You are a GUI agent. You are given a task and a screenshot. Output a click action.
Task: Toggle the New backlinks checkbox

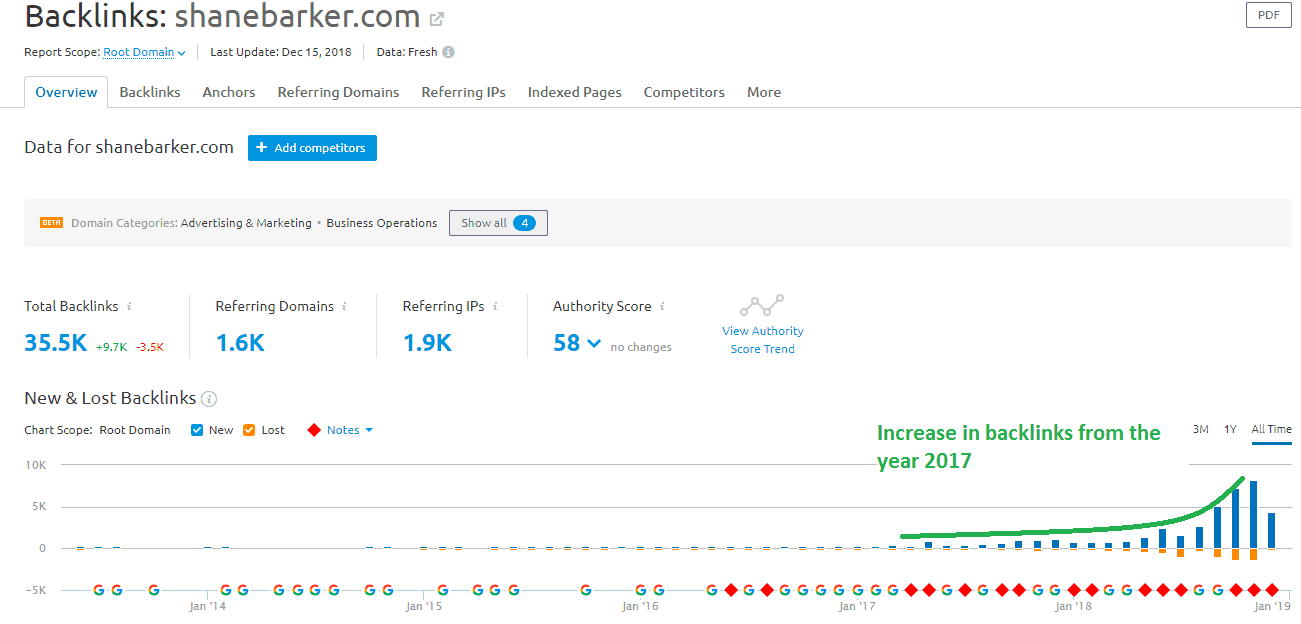pyautogui.click(x=197, y=430)
